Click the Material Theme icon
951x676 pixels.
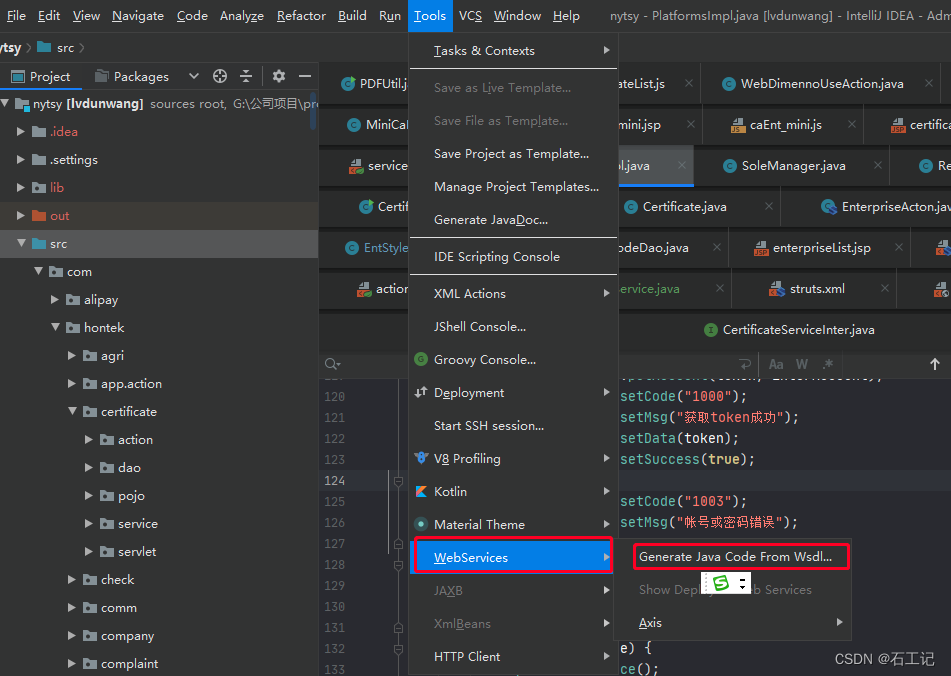[x=421, y=524]
